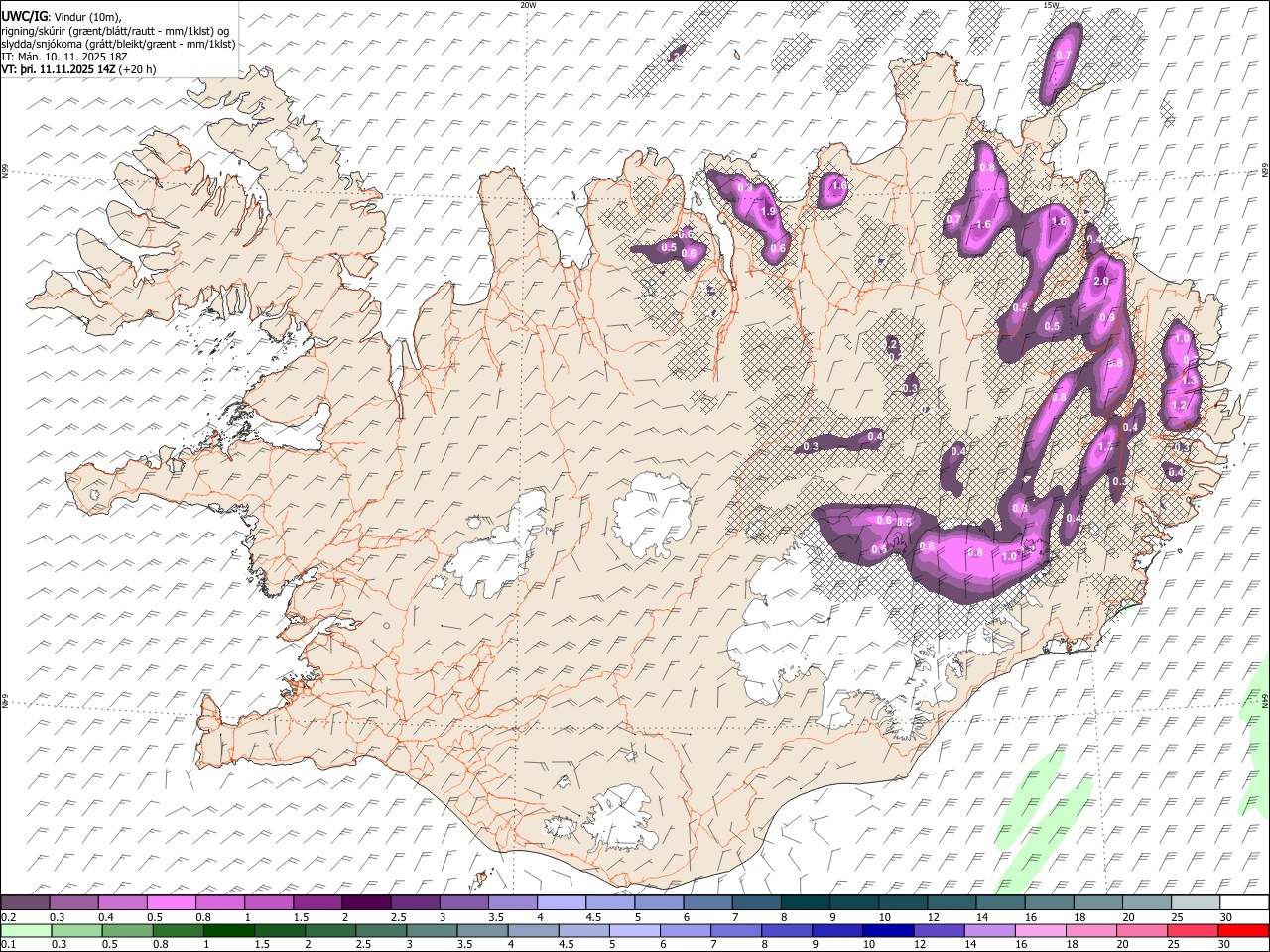This screenshot has height=952, width=1270.
Task: Click the 12 violet swatch in the lower legend
Action: [x=939, y=931]
